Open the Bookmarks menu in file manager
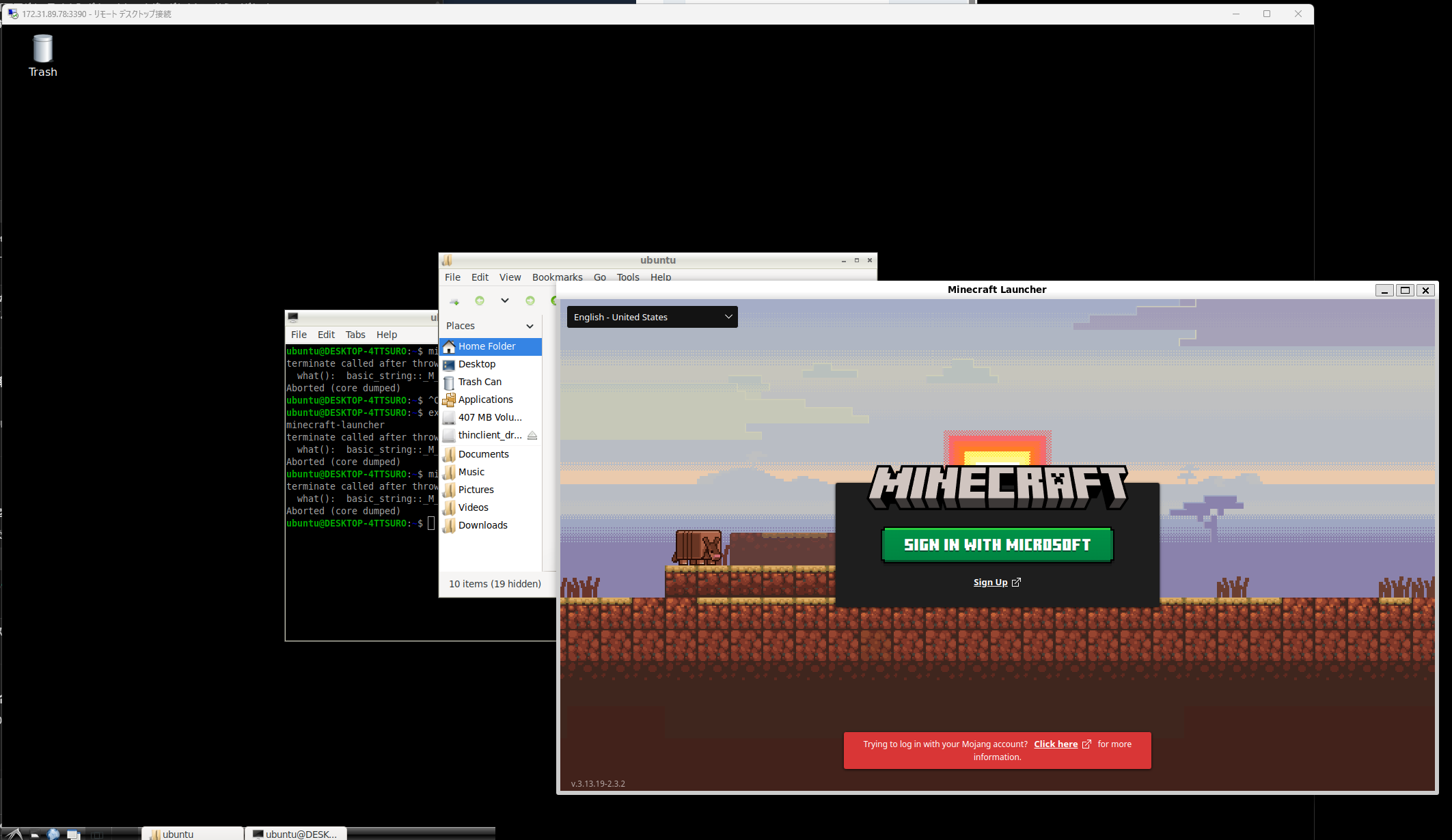This screenshot has width=1452, height=840. click(x=558, y=277)
